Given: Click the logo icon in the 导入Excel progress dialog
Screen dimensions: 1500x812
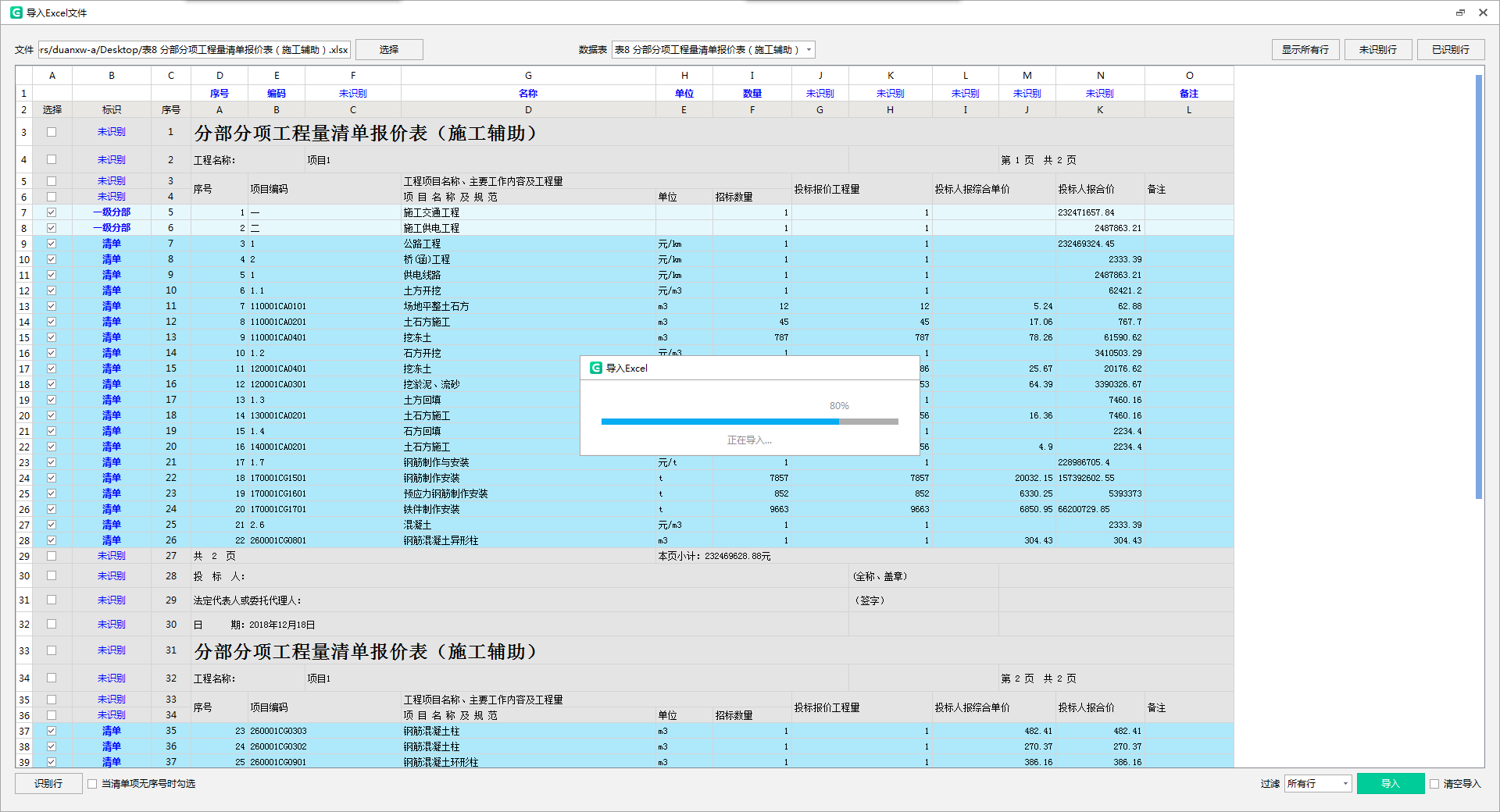Looking at the screenshot, I should [596, 368].
